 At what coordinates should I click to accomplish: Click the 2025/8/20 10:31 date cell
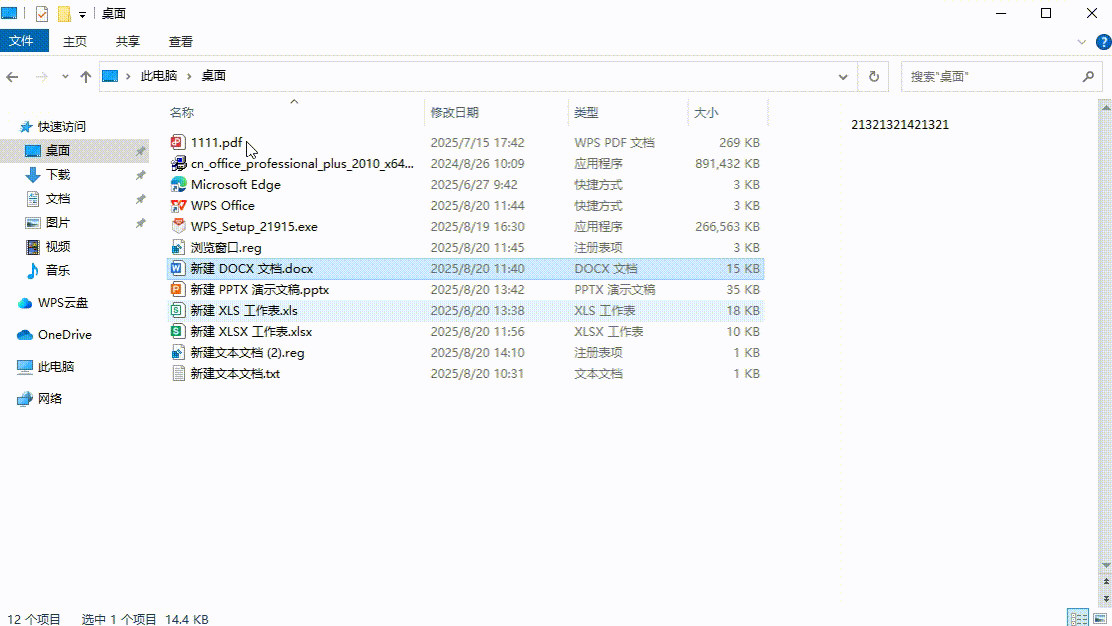[x=477, y=374]
